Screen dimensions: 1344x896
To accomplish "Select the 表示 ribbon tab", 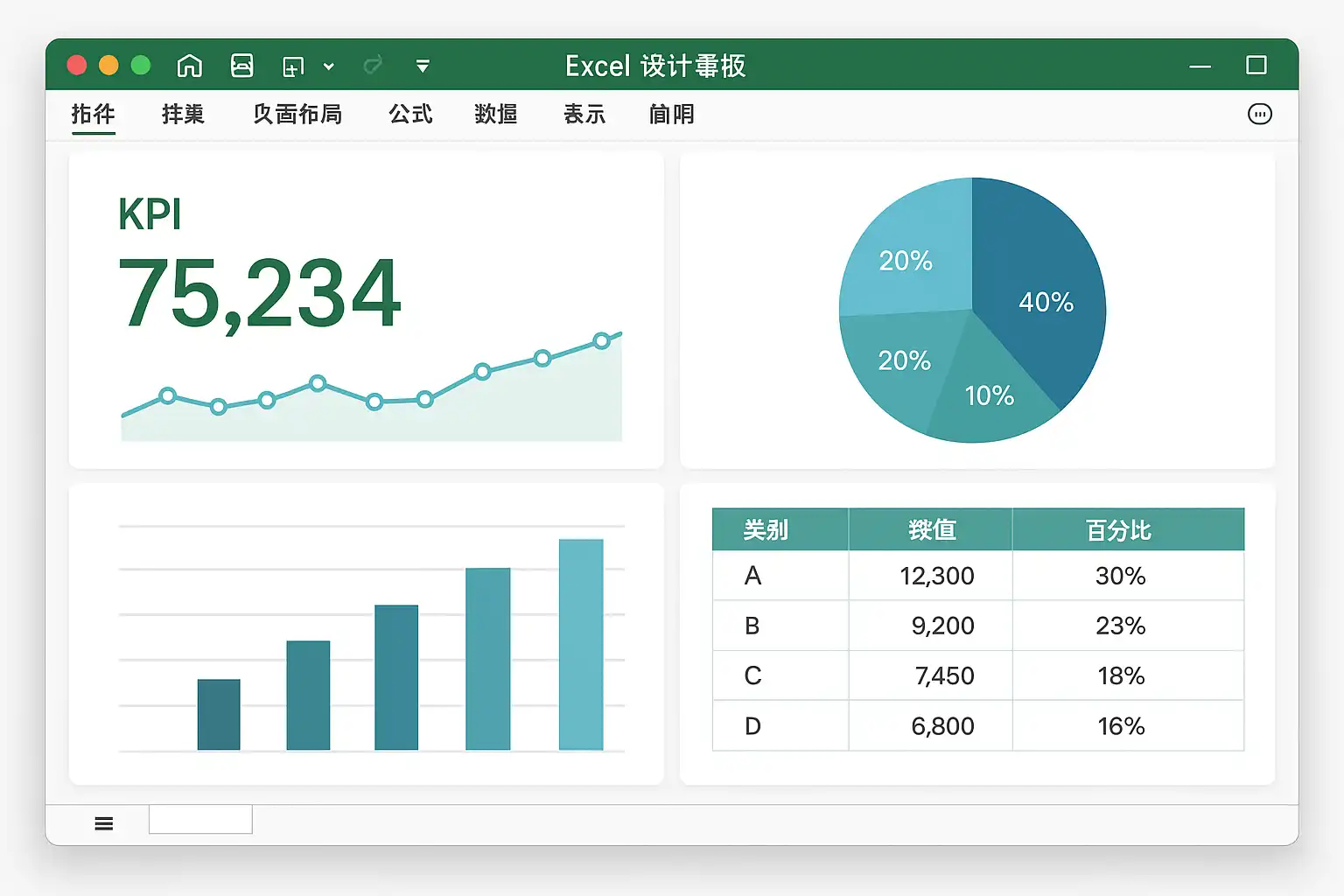I will tap(584, 115).
